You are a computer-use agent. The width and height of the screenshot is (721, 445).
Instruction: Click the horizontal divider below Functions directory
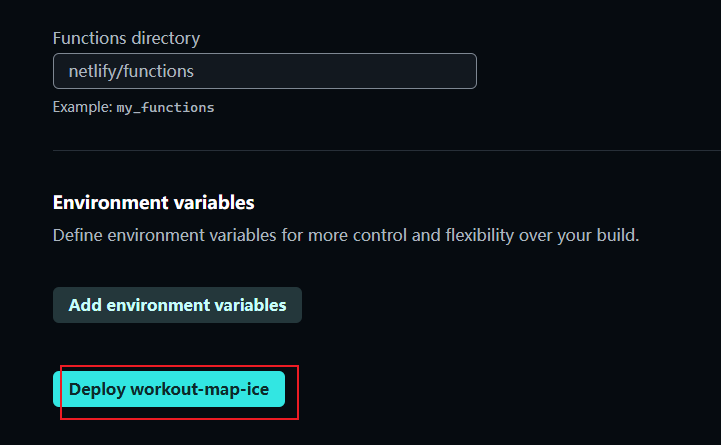click(387, 150)
